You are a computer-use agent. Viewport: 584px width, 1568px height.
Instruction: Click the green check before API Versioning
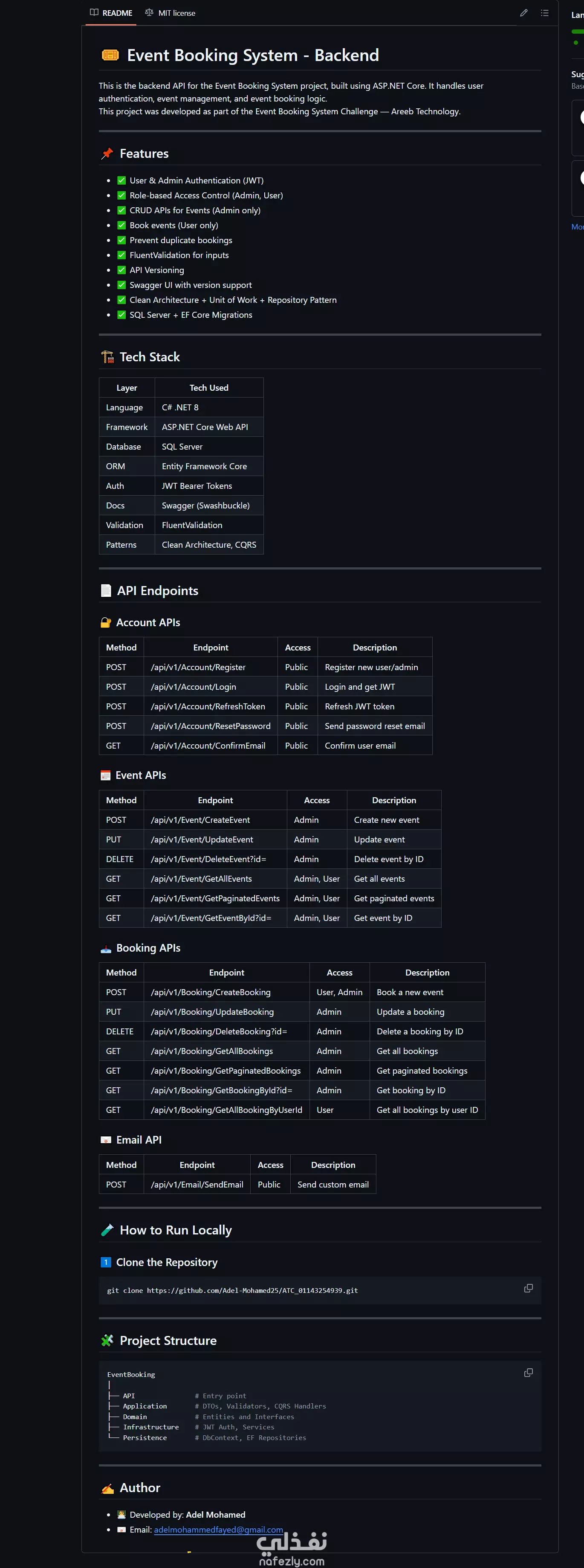[x=121, y=270]
